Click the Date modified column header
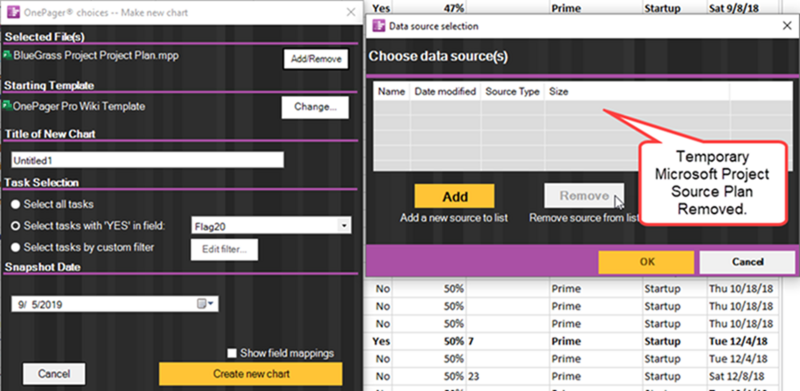The width and height of the screenshot is (800, 391). tap(445, 92)
